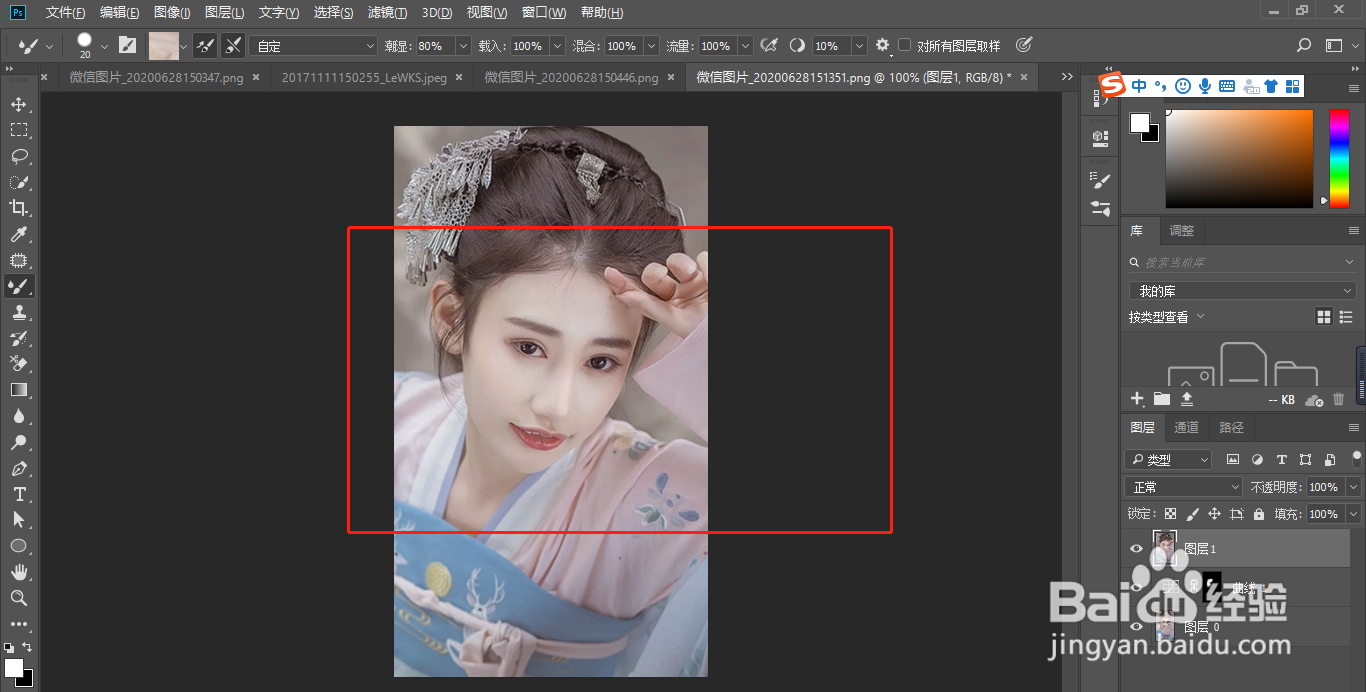Open document tab 20171111150255_LeWKS.jpeg

tap(364, 77)
